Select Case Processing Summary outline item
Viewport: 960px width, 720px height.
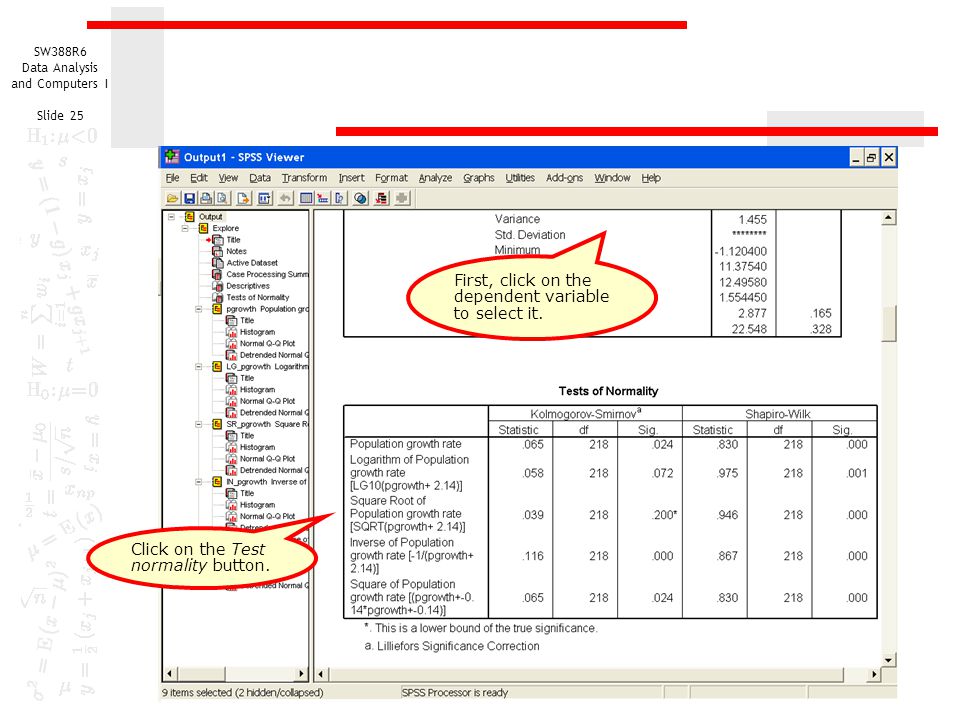268,275
